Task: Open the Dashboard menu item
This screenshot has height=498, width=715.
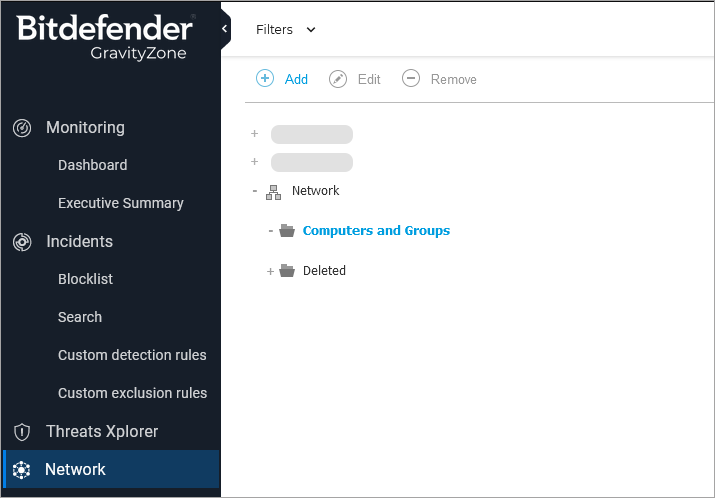Action: (x=92, y=165)
